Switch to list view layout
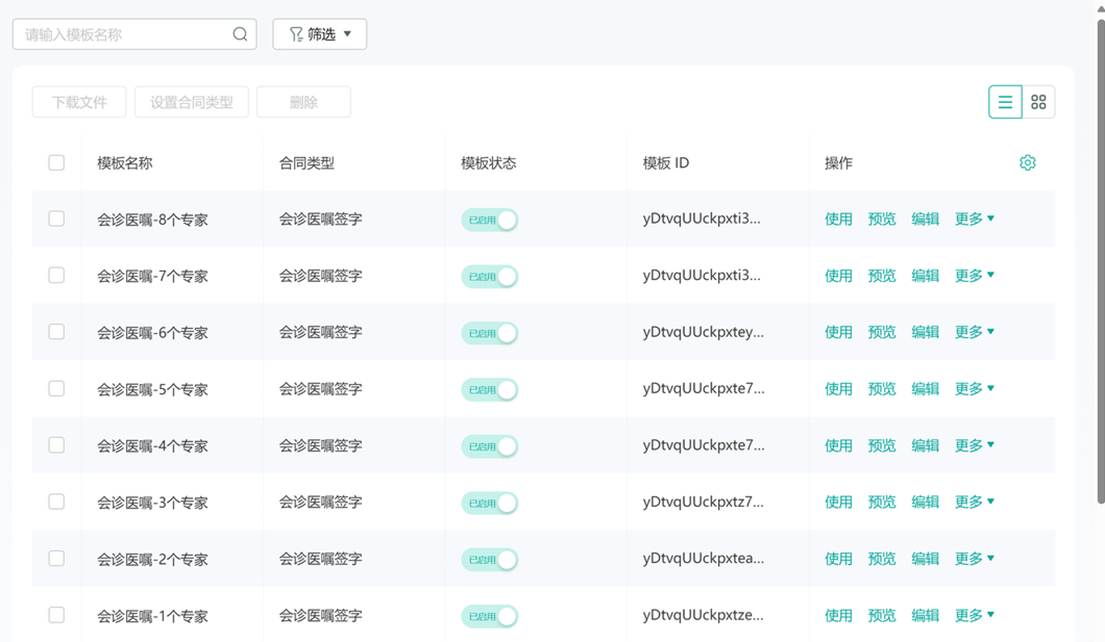Image resolution: width=1105 pixels, height=642 pixels. [x=1005, y=102]
